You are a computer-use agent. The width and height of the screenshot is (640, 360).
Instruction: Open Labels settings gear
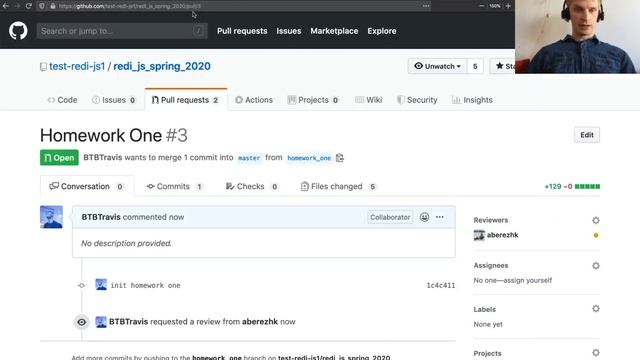[596, 309]
